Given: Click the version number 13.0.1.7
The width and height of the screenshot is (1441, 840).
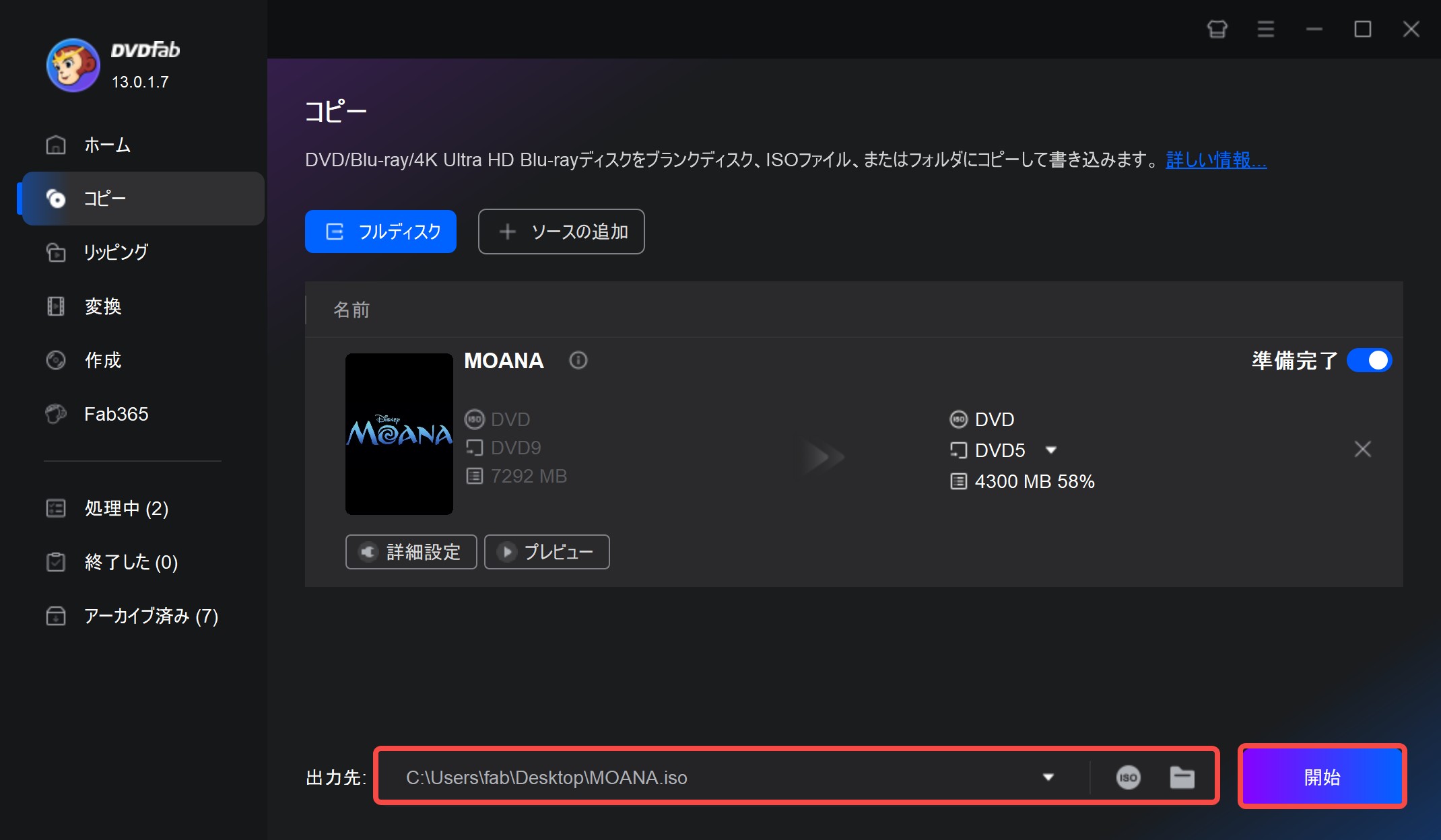Looking at the screenshot, I should [x=140, y=82].
